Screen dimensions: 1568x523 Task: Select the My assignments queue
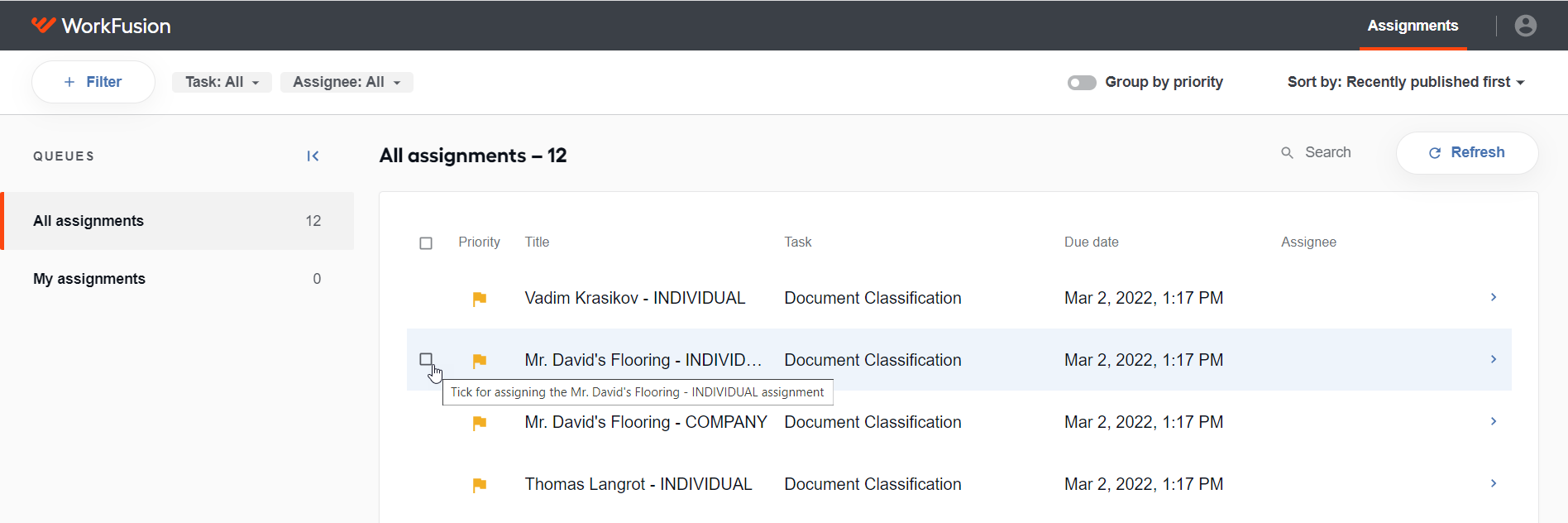(177, 279)
